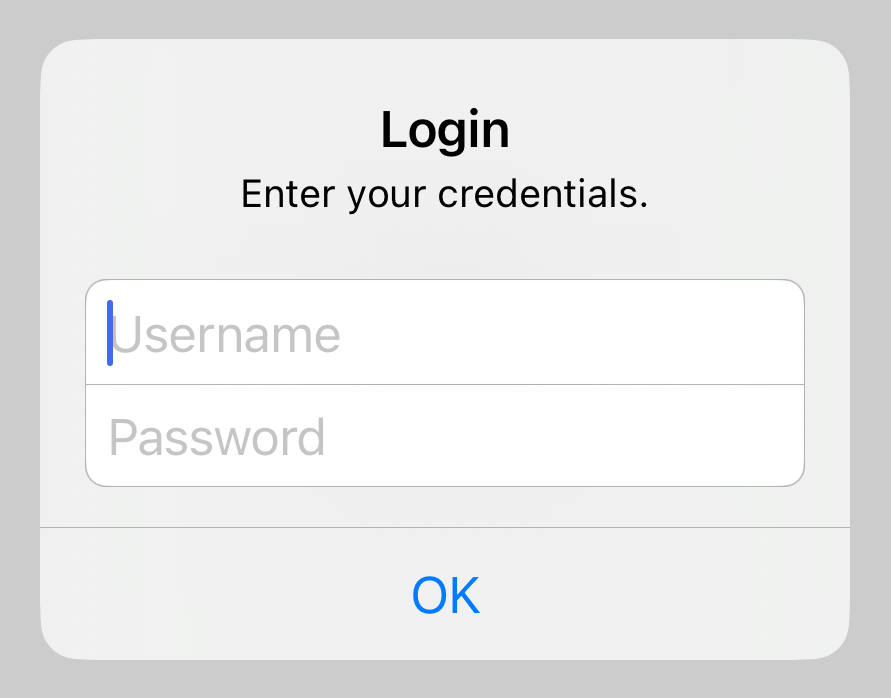
Task: Click the "Enter your credentials." message
Action: click(x=445, y=194)
